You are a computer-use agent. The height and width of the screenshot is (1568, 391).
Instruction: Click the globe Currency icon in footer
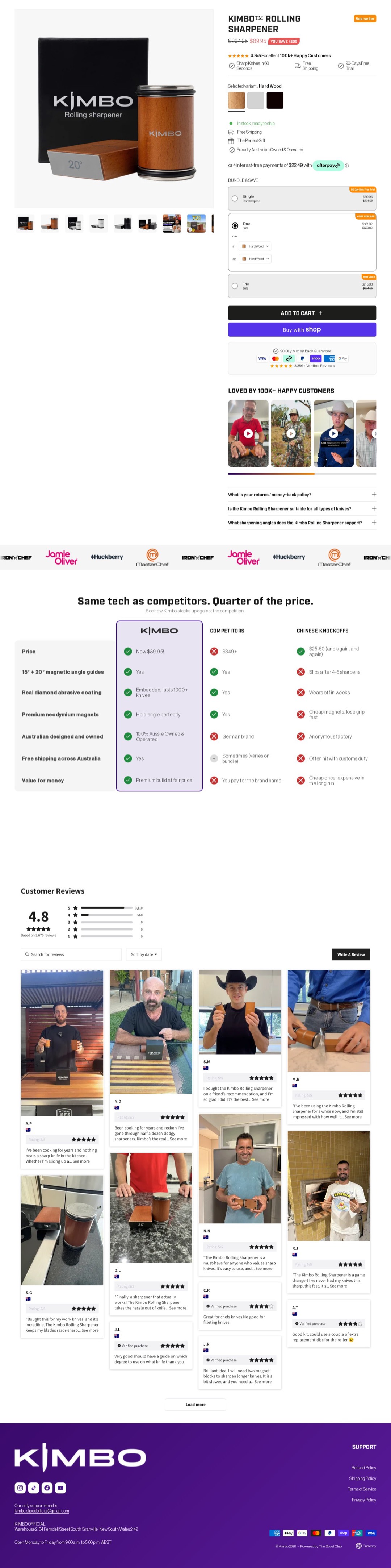[358, 1546]
